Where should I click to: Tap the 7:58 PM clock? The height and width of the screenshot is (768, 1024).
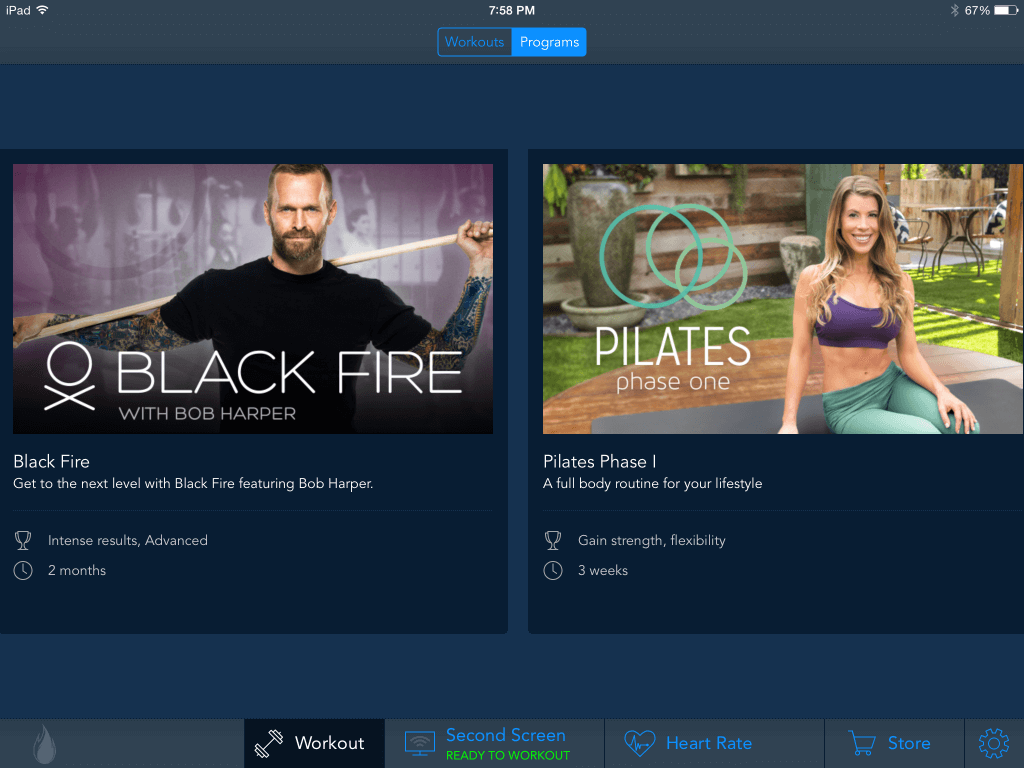pyautogui.click(x=511, y=10)
